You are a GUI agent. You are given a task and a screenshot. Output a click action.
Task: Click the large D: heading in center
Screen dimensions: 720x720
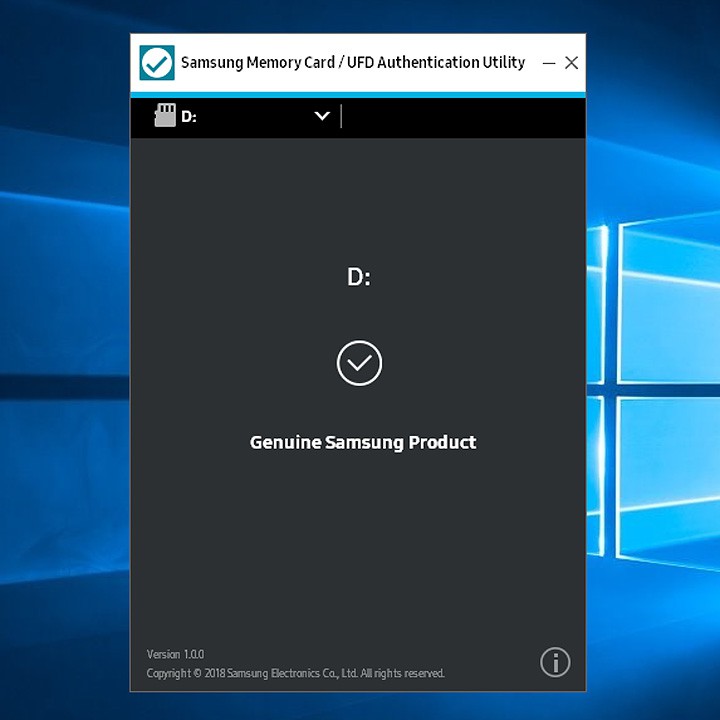pyautogui.click(x=359, y=277)
